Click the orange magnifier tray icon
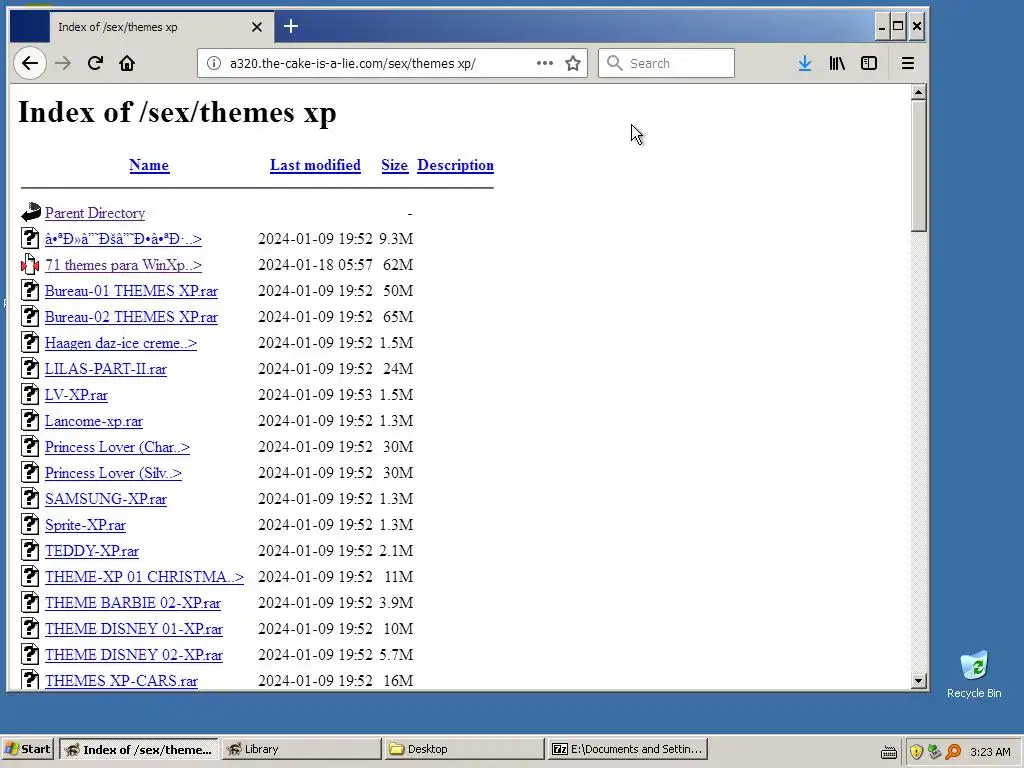This screenshot has width=1024, height=768. pos(953,752)
